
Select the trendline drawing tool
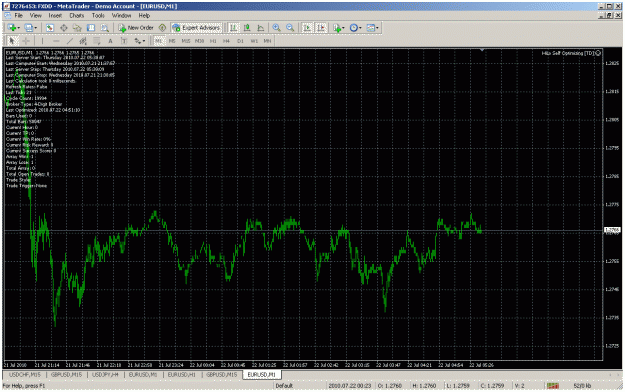pyautogui.click(x=70, y=41)
